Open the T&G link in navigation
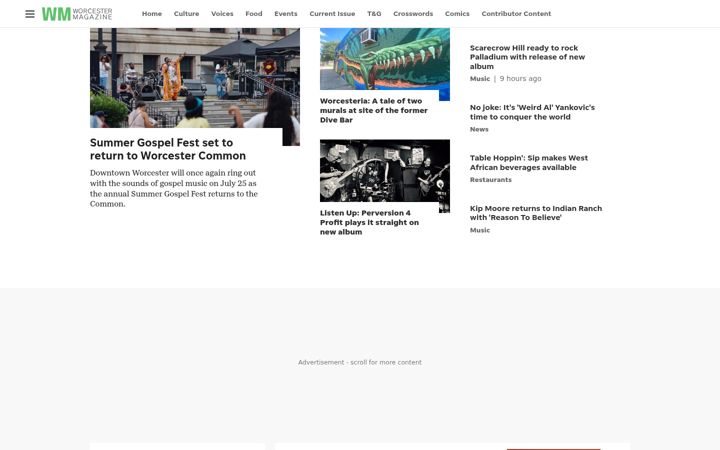Viewport: 720px width, 450px height. 374,14
